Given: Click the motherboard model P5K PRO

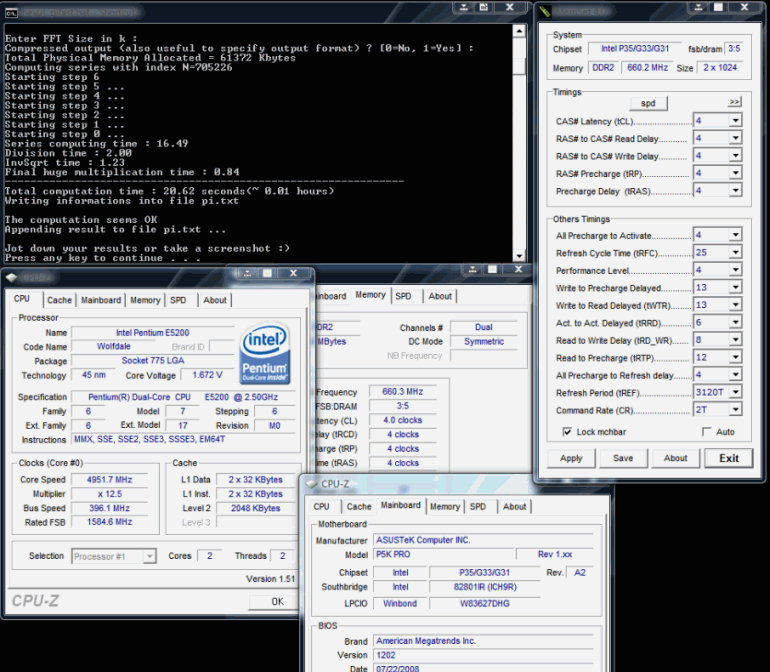Looking at the screenshot, I should click(x=443, y=555).
